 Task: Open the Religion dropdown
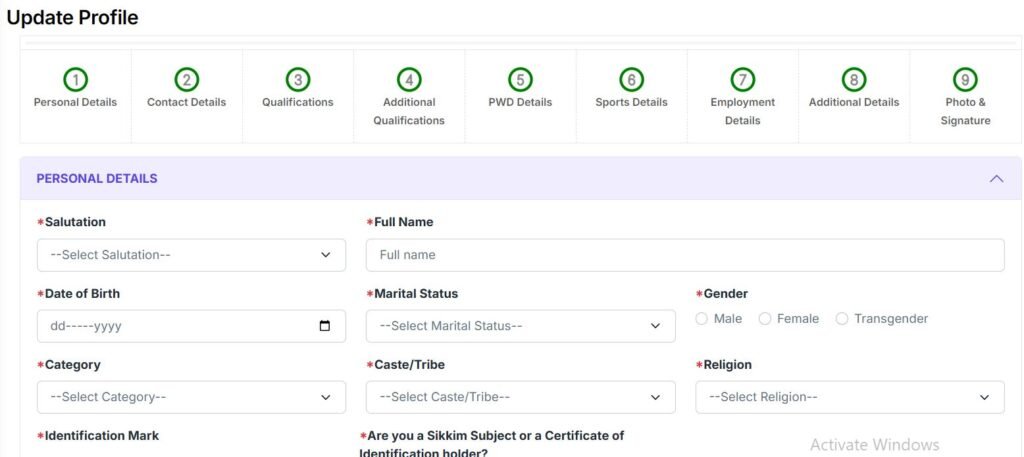coord(850,398)
